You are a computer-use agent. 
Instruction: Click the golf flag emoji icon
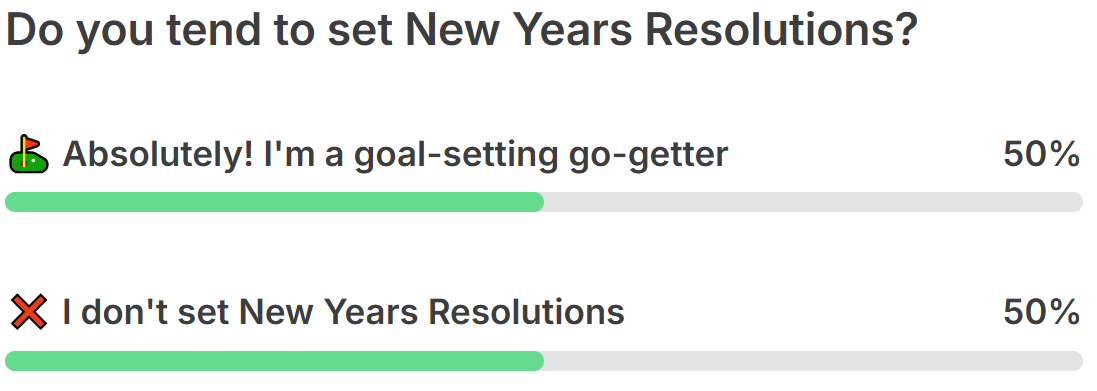tap(29, 155)
